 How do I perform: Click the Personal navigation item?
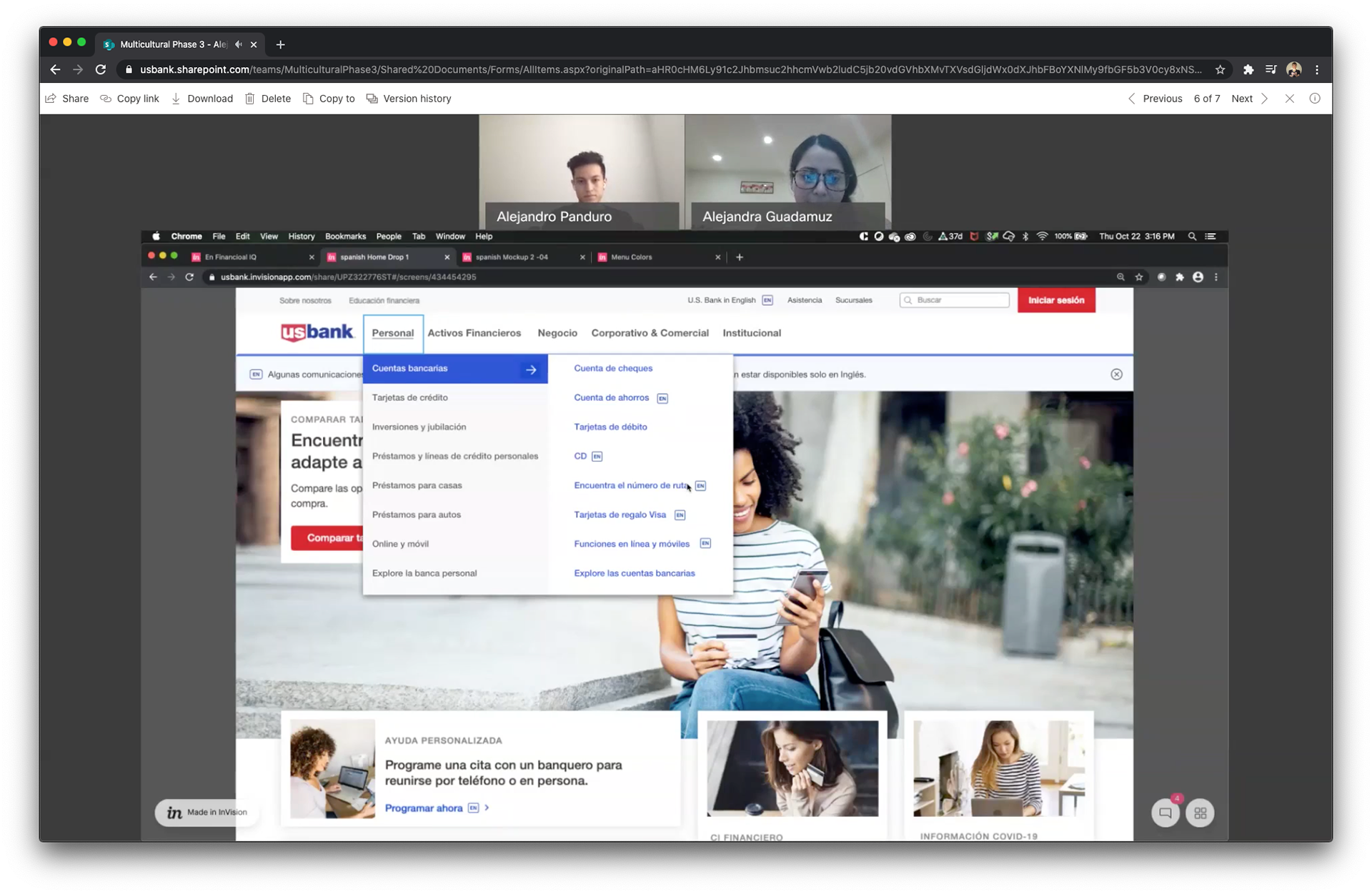392,333
